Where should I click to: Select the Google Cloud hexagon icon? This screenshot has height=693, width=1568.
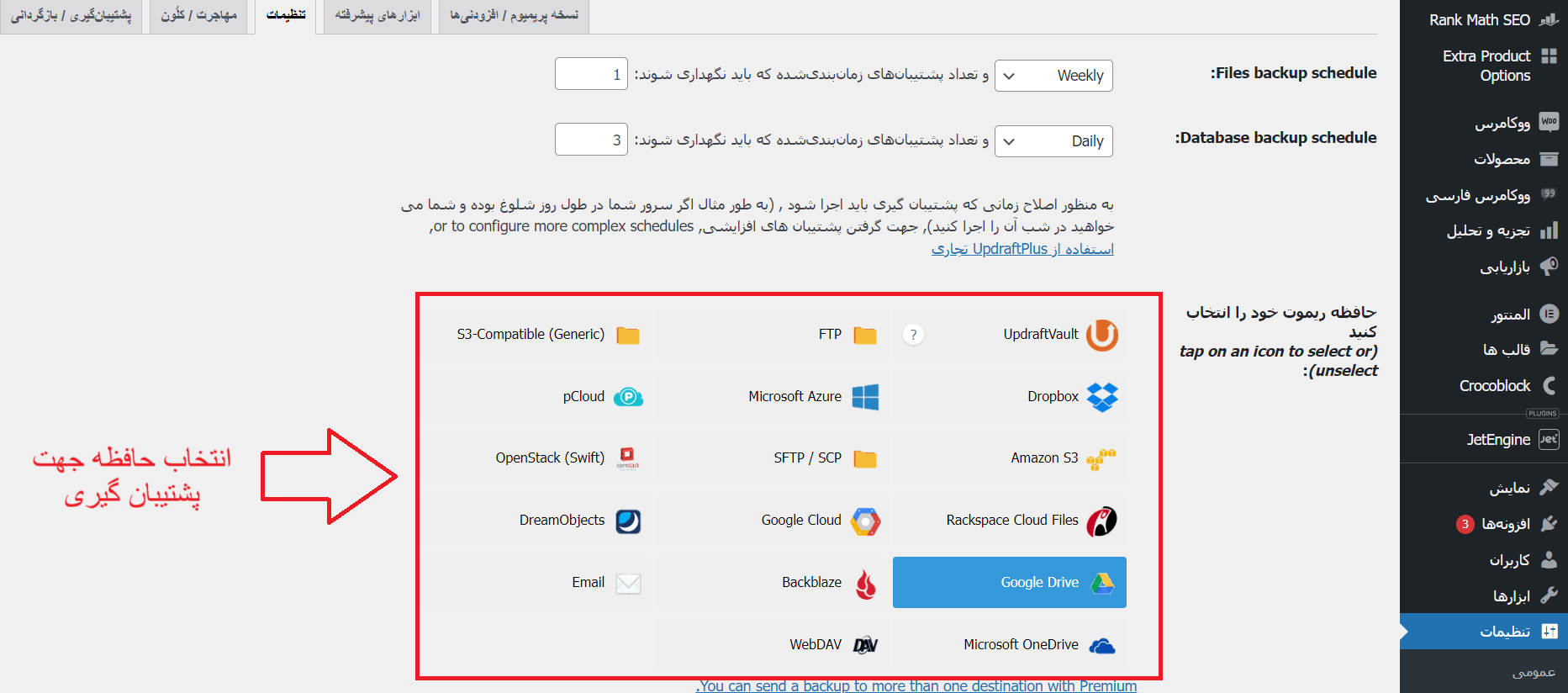click(865, 521)
